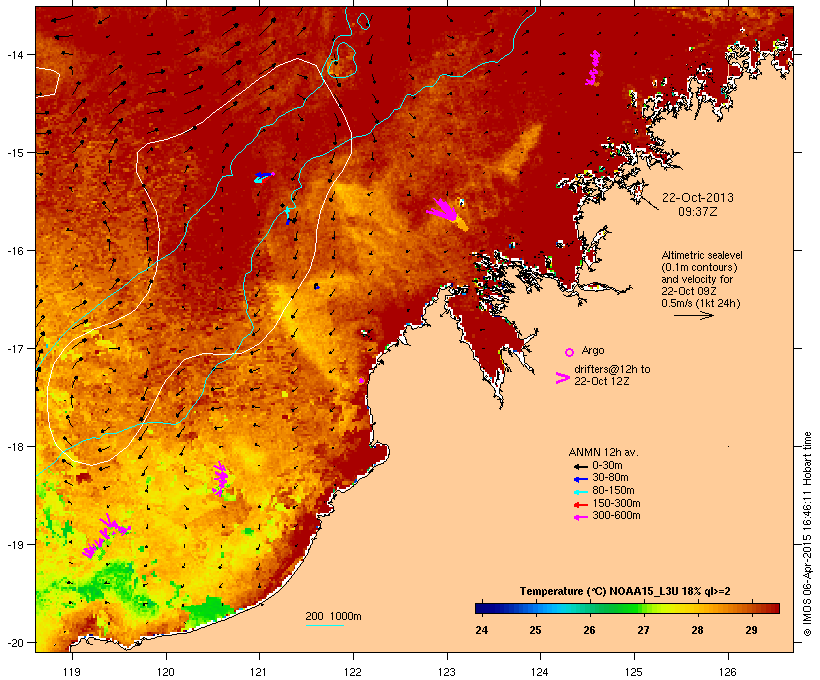Screen dimensions: 820x680
Task: Click the latitude label '-16'
Action: (14, 251)
